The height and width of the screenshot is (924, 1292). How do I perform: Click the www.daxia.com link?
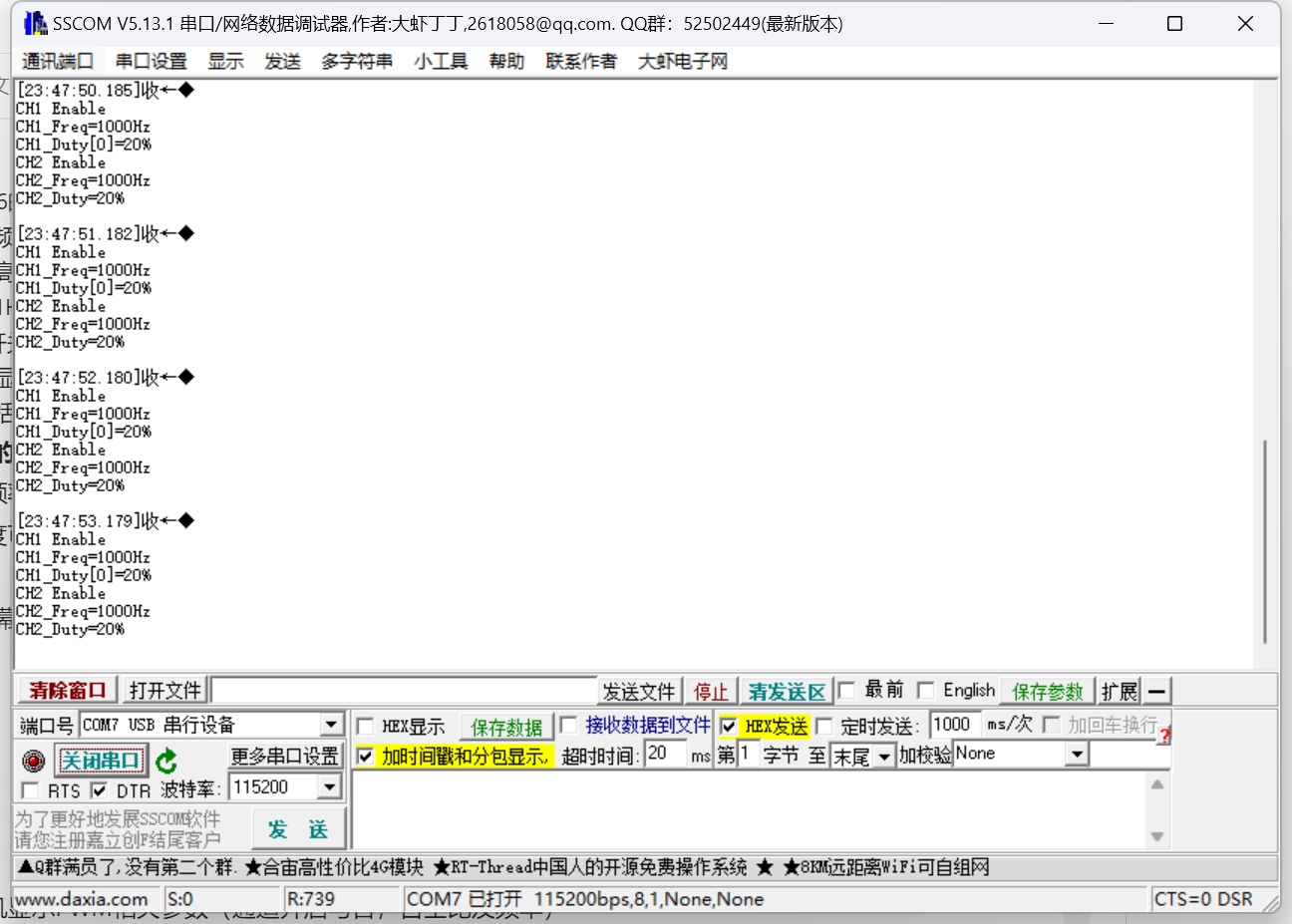click(83, 898)
